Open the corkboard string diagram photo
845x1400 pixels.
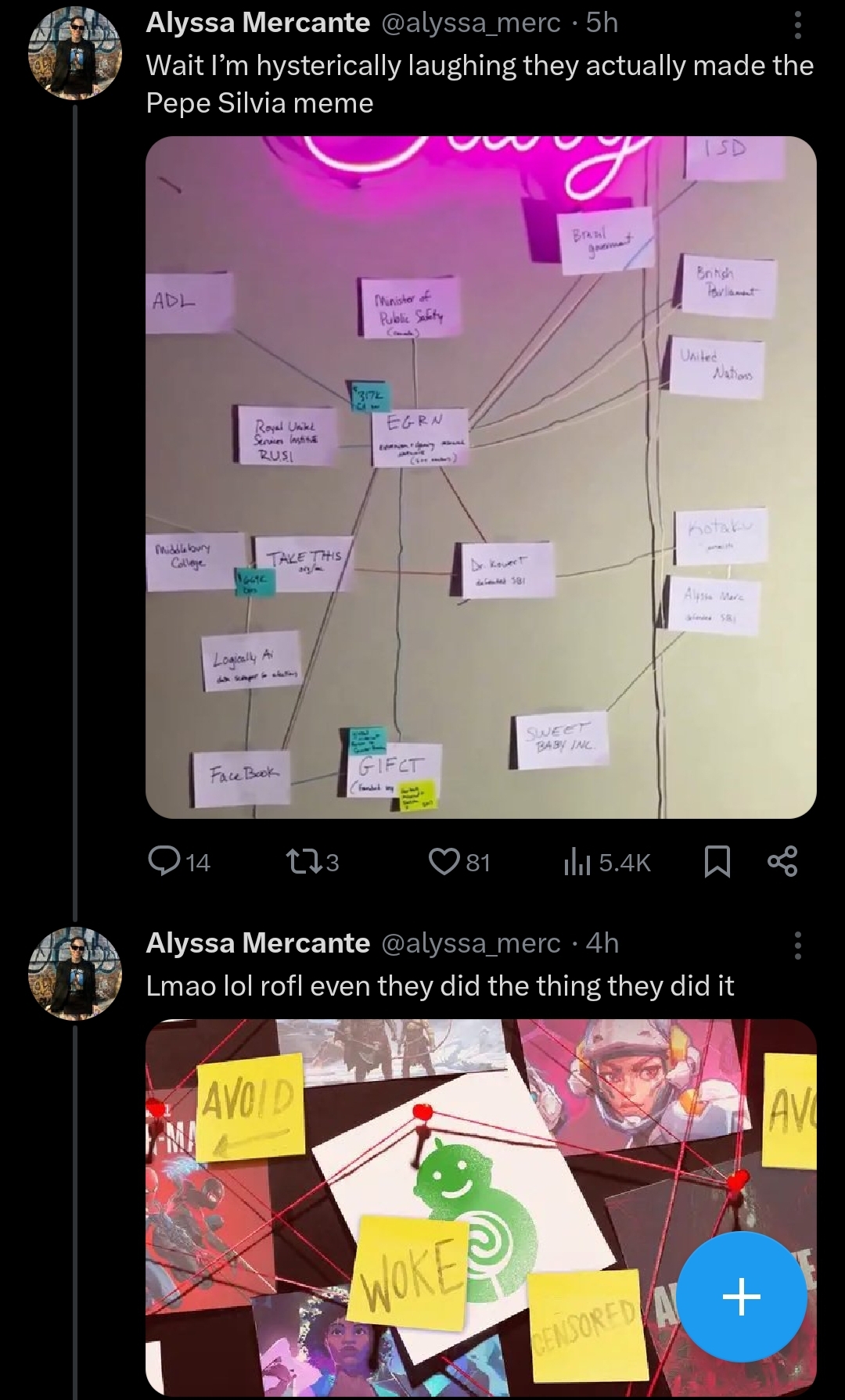(481, 477)
